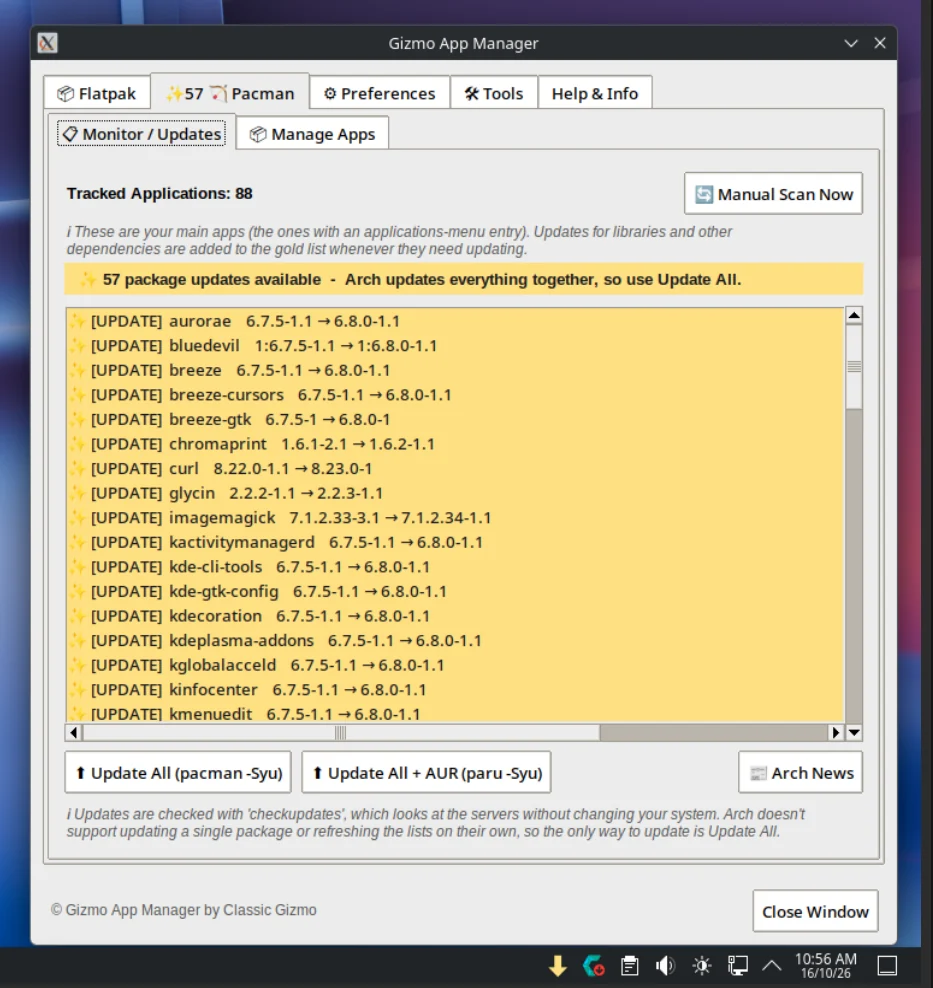Open Arch News
Viewport: 933px width, 988px height.
pos(800,773)
